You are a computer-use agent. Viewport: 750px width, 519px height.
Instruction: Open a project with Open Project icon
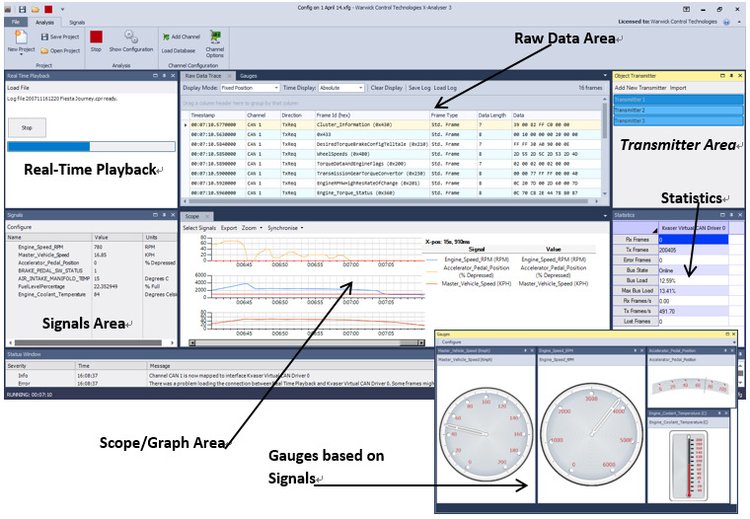(60, 49)
